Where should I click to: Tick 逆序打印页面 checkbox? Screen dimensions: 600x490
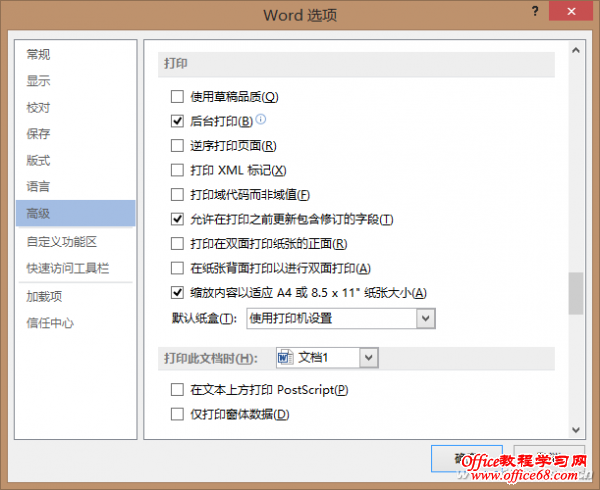[x=177, y=145]
